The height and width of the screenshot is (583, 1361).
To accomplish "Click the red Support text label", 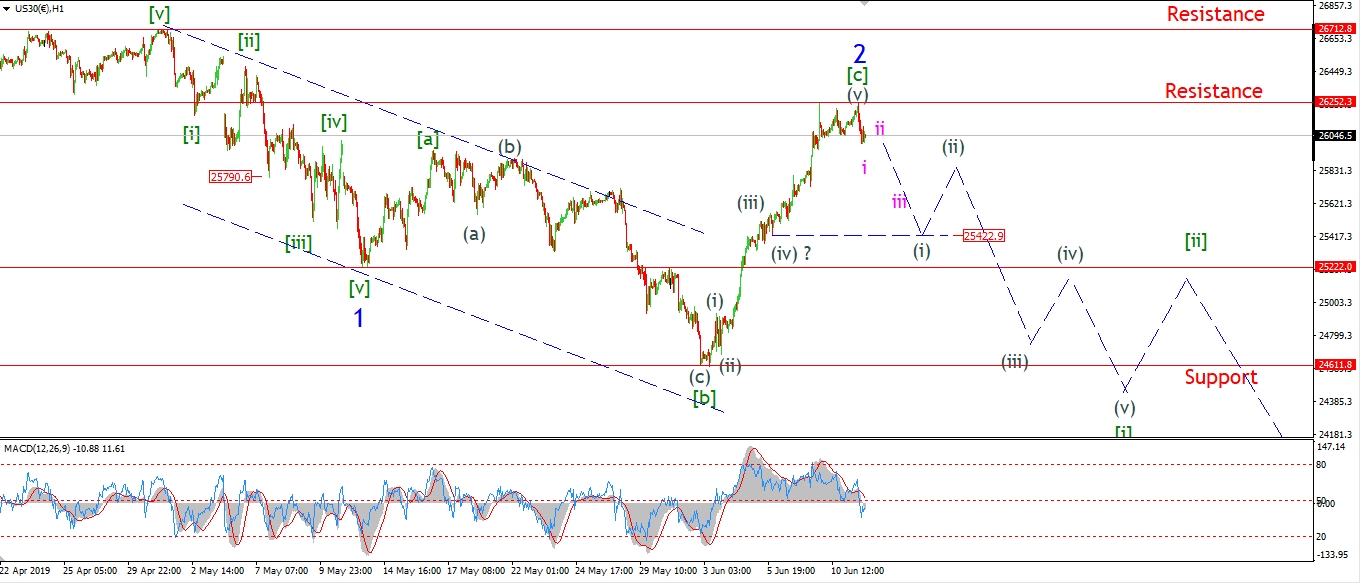I will click(1220, 377).
